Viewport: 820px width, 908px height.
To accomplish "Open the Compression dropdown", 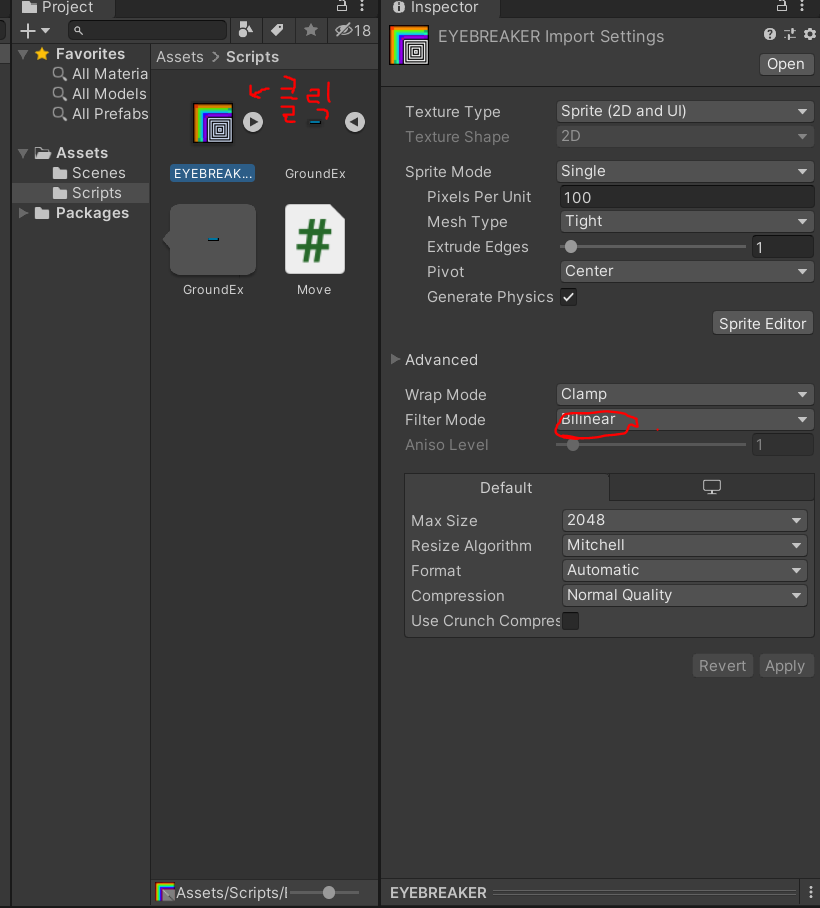I will 684,595.
